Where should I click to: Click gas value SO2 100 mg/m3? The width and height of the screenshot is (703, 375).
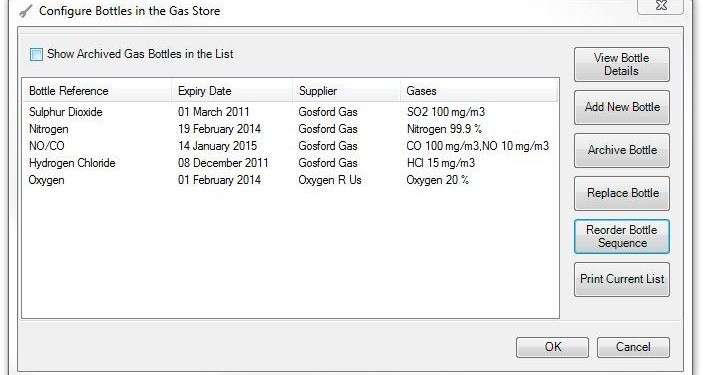(446, 112)
